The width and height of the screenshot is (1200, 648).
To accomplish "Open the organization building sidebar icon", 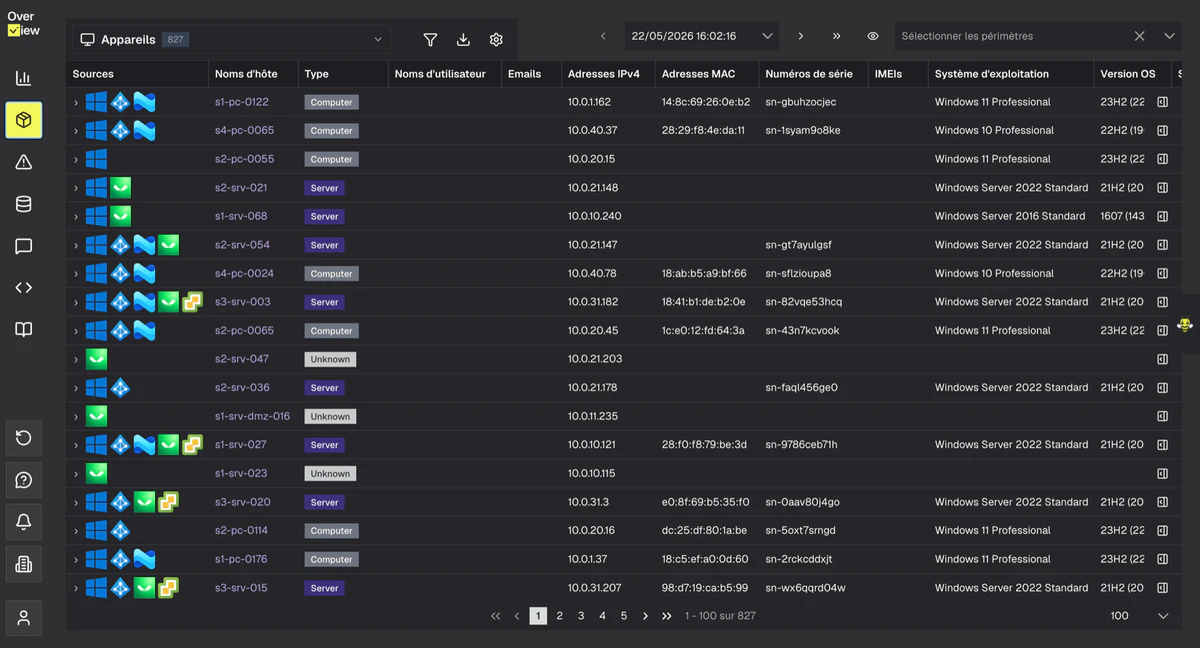I will click(24, 564).
